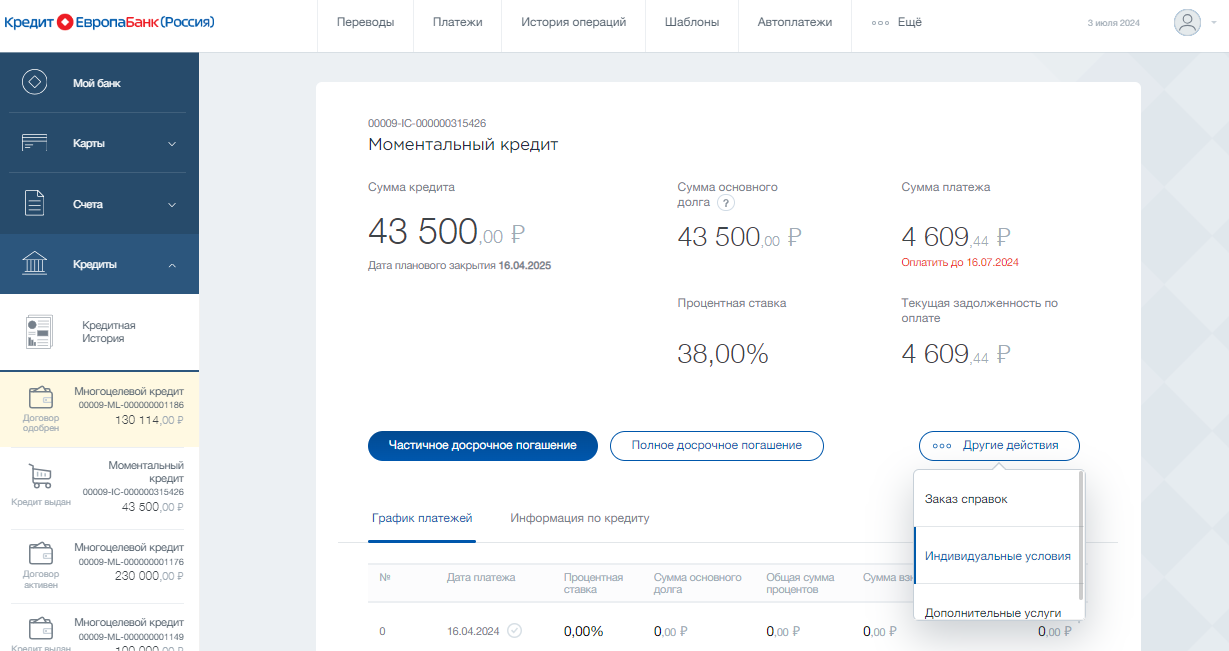Choose Заказ справок from dropdown
This screenshot has height=651, width=1229.
click(x=966, y=498)
